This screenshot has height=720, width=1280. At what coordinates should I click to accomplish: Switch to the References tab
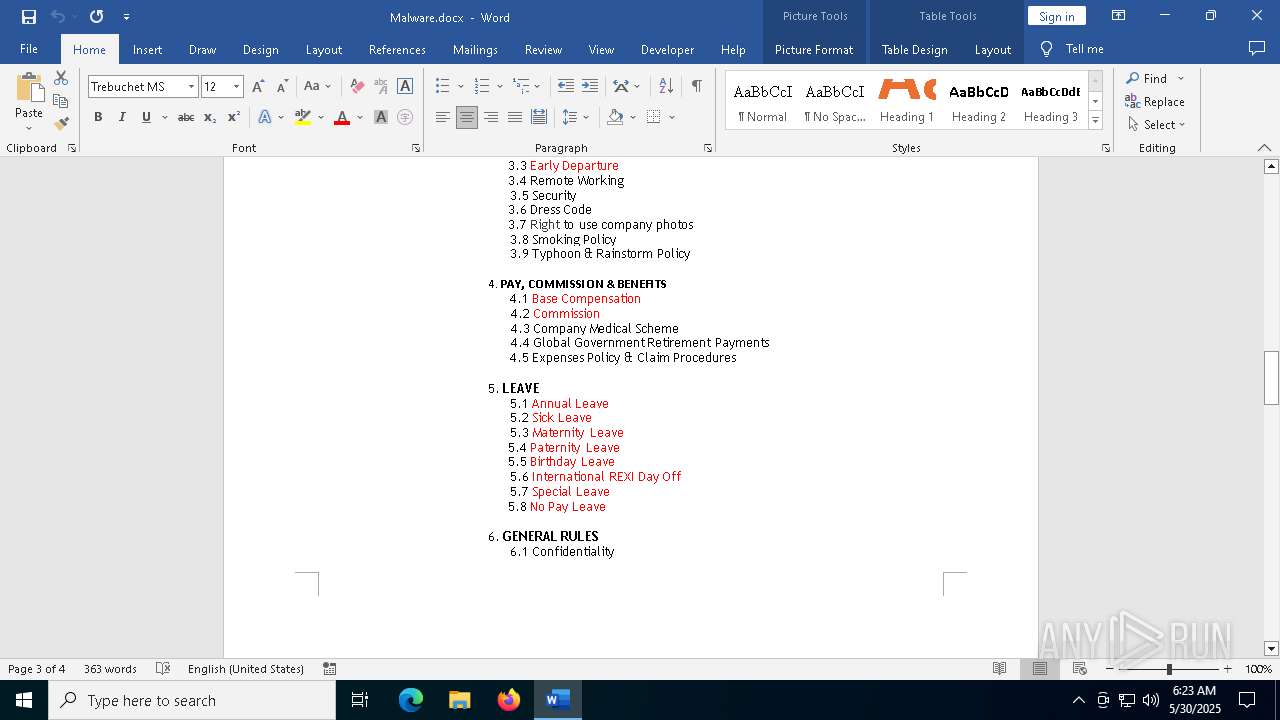(x=397, y=49)
